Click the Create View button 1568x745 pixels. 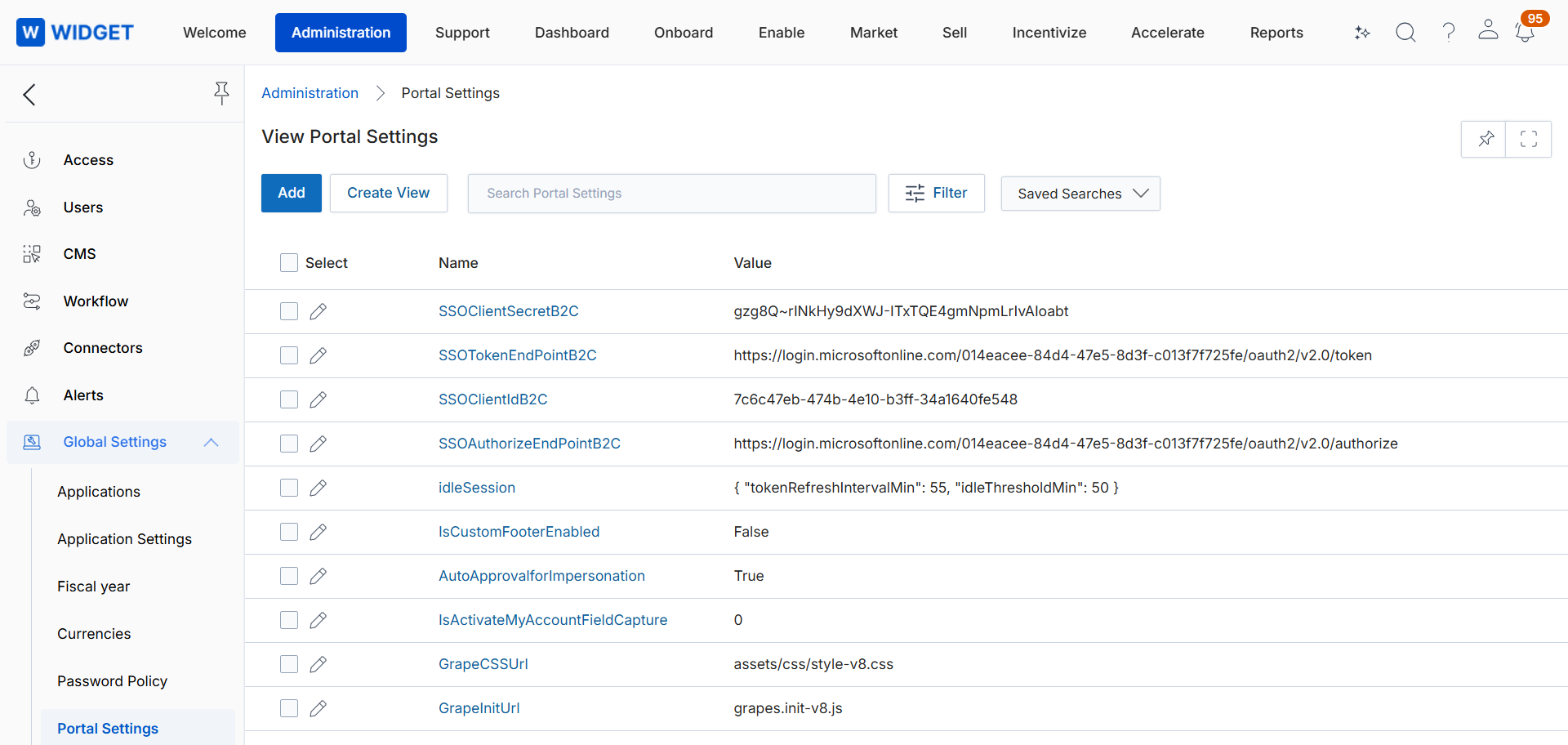tap(389, 193)
